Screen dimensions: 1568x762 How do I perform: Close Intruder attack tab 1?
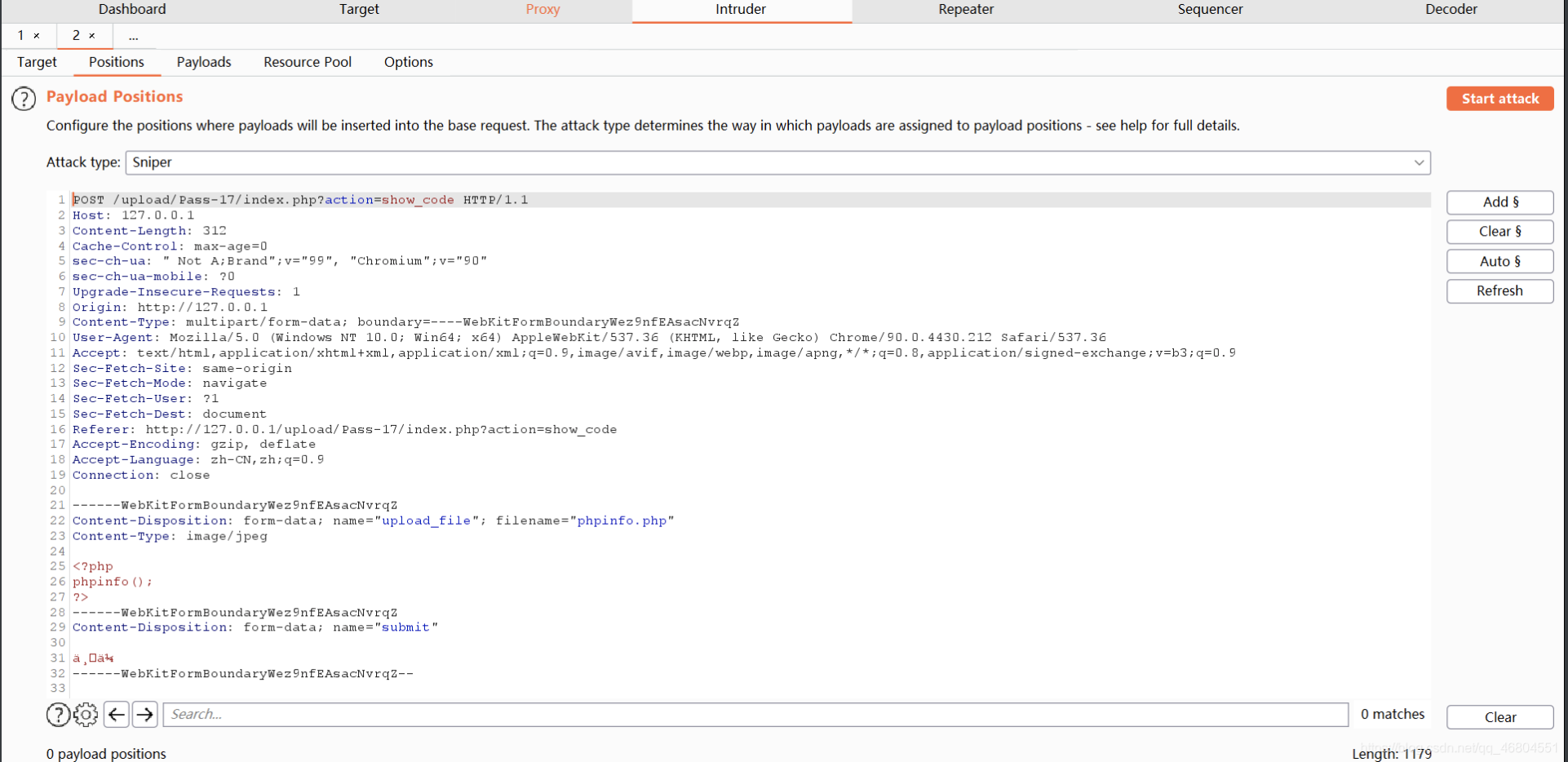(37, 36)
